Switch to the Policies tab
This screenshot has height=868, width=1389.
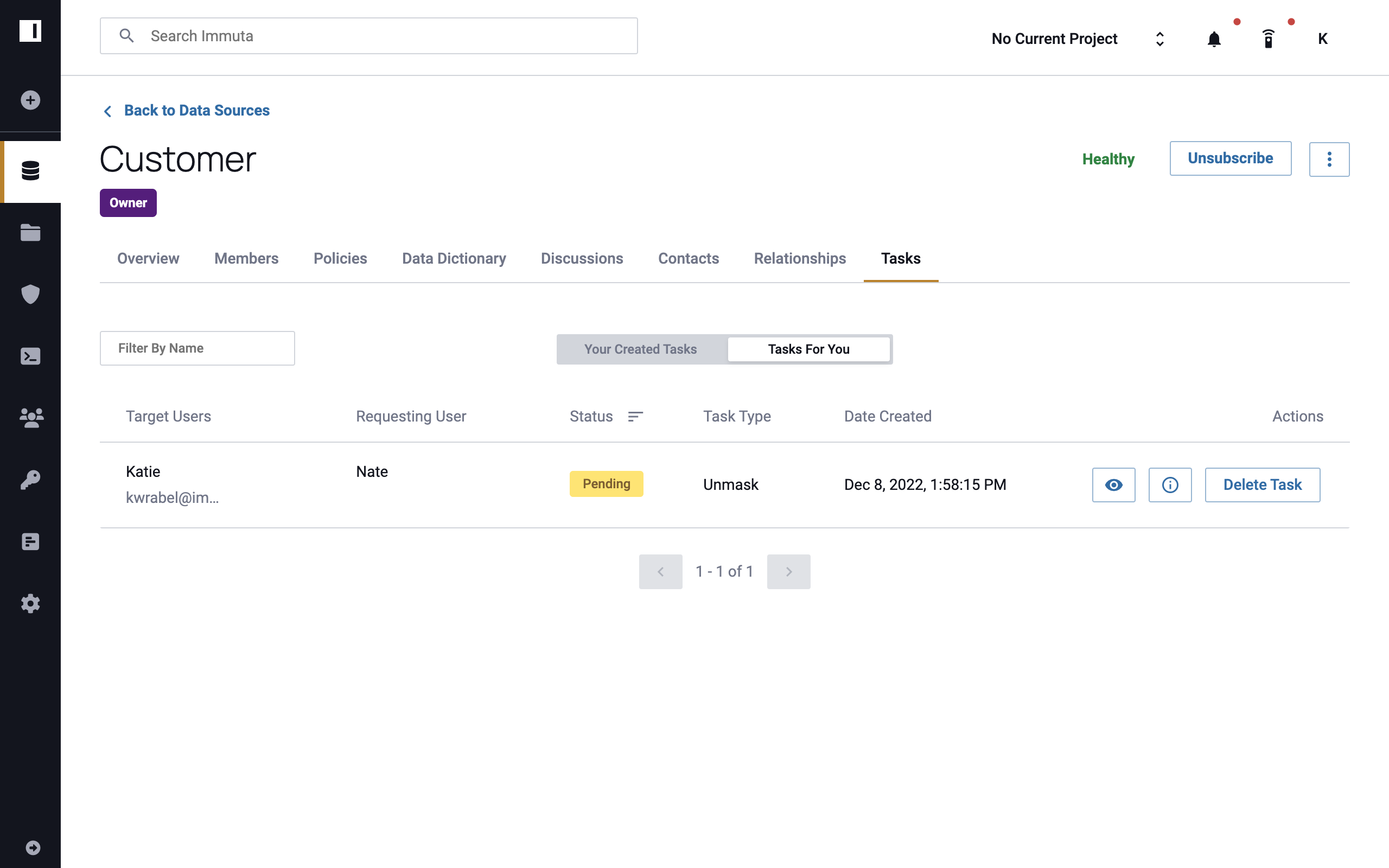pyautogui.click(x=340, y=258)
